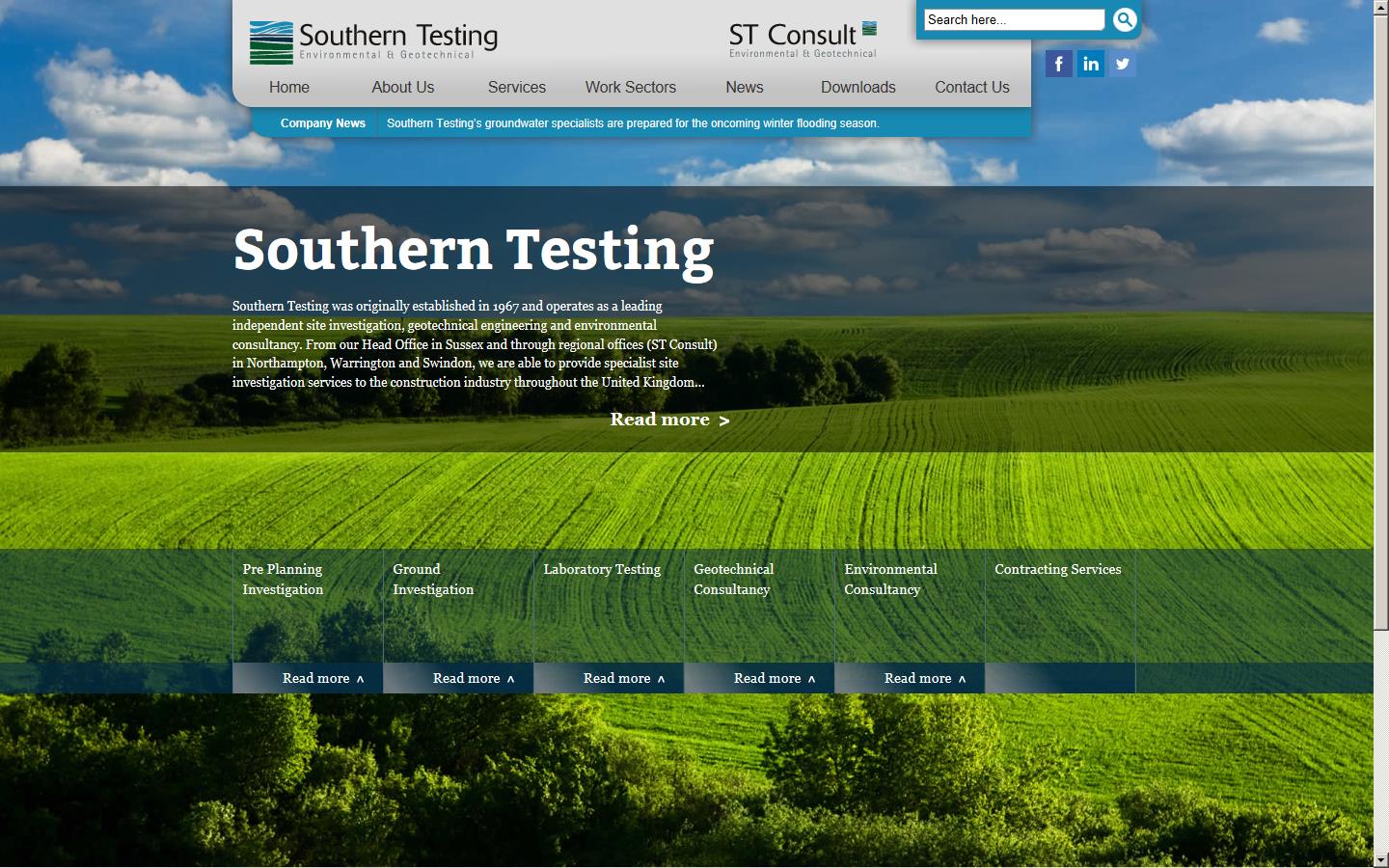1389x868 pixels.
Task: Click in the Search here field
Action: 1013,19
